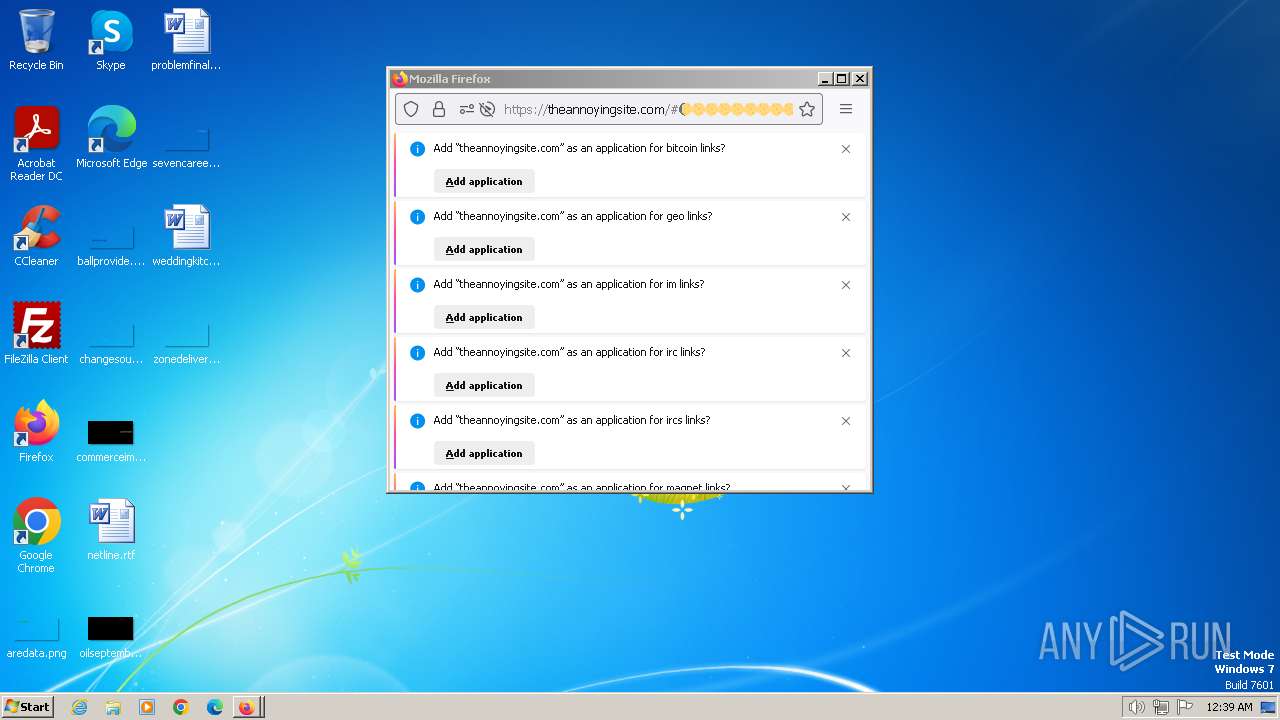Add application for irc links
This screenshot has height=720, width=1280.
click(x=484, y=385)
